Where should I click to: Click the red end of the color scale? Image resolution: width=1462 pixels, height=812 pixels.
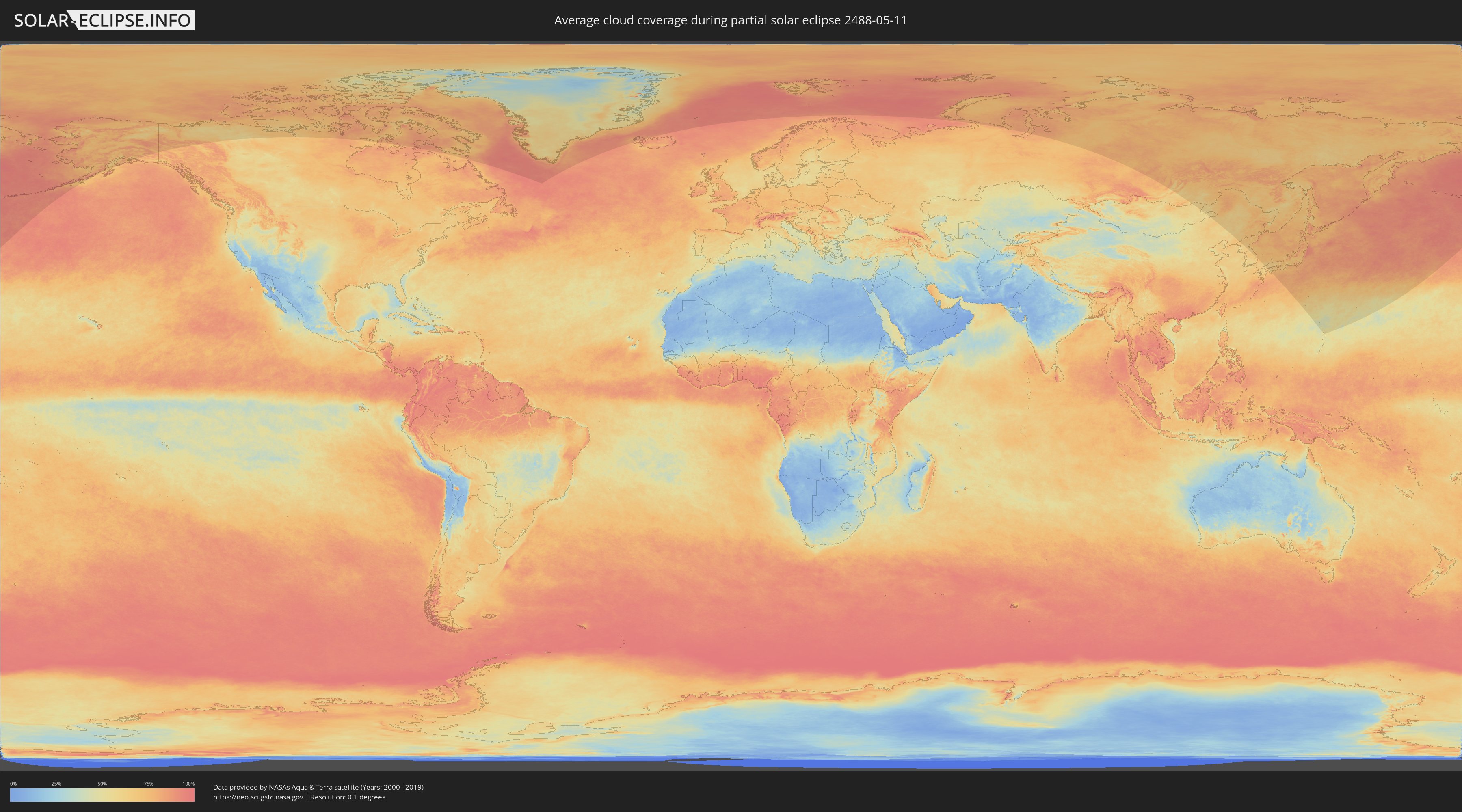pyautogui.click(x=190, y=795)
